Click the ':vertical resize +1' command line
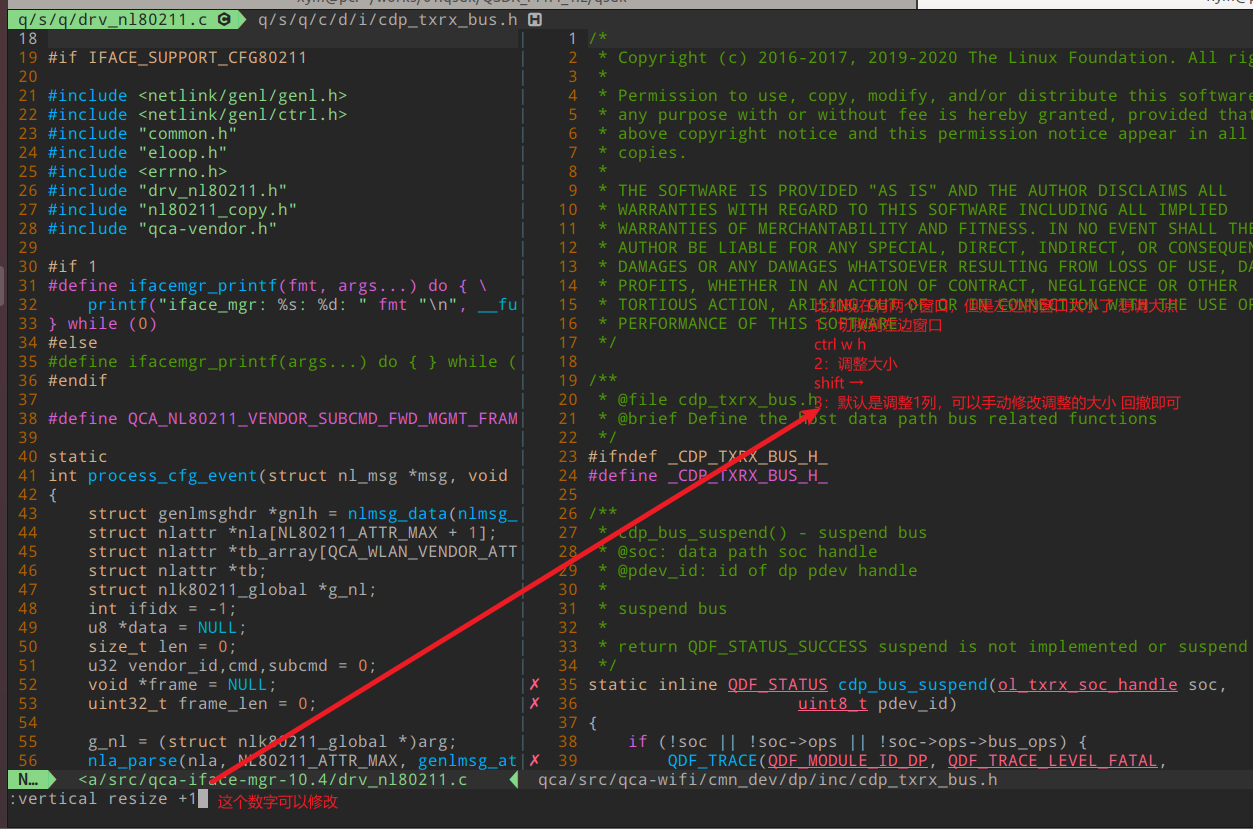 click(103, 799)
